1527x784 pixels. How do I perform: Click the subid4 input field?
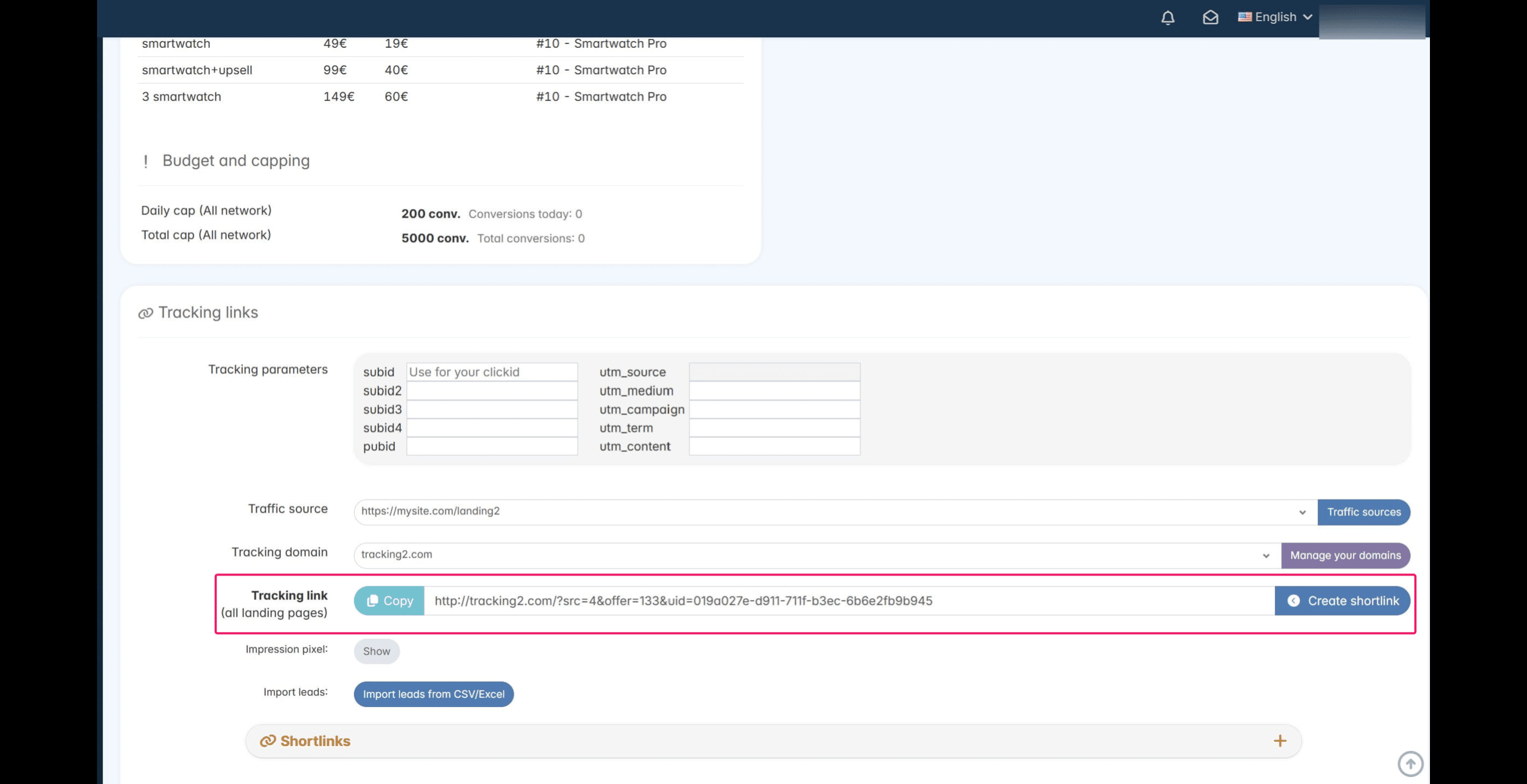[x=492, y=428]
